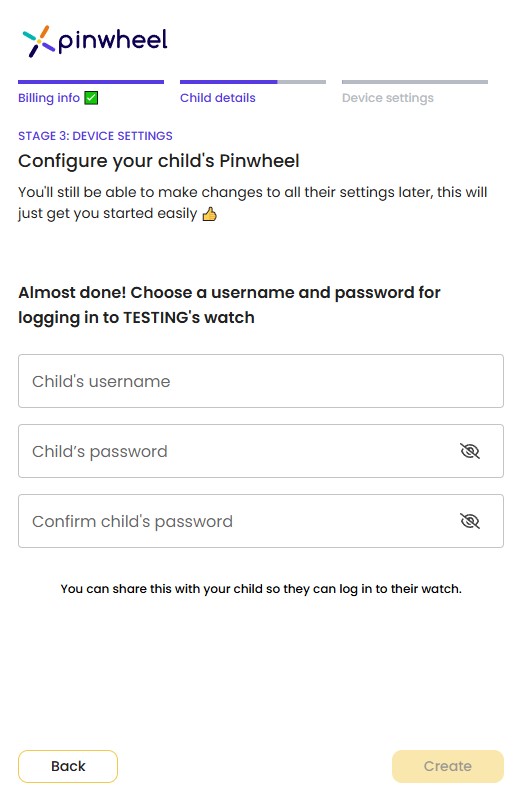This screenshot has height=803, width=529.
Task: Show the child's password with eye icon
Action: [x=470, y=451]
